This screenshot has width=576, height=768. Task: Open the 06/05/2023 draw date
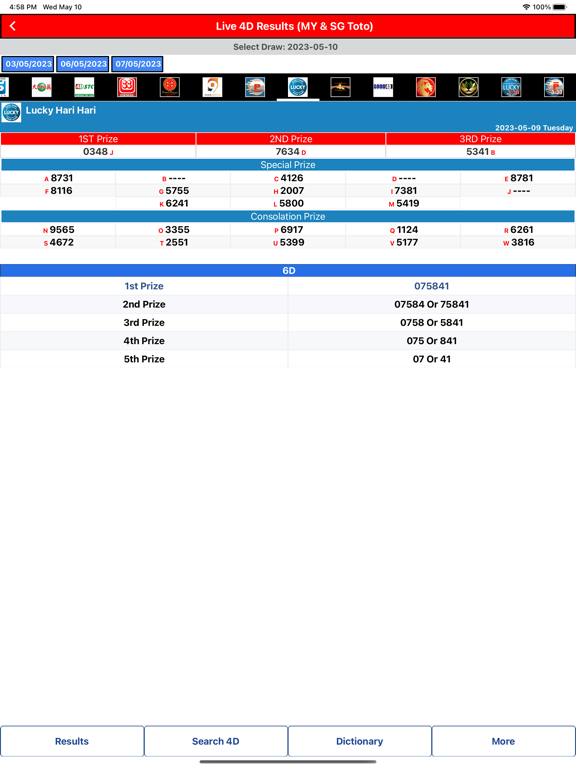(x=83, y=64)
